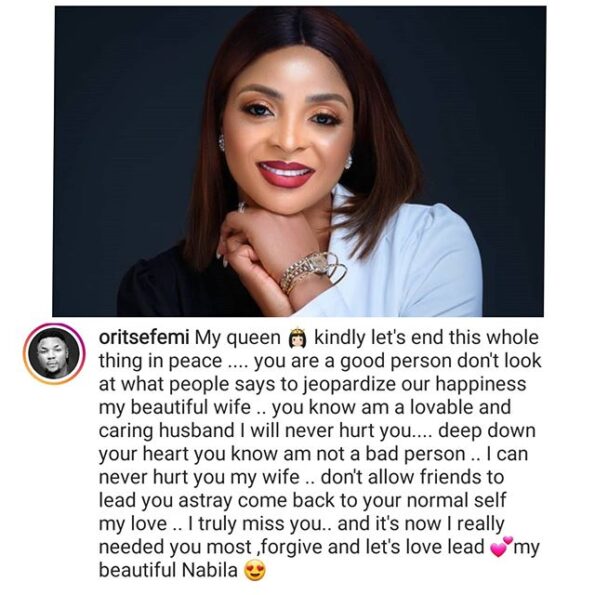Image resolution: width=595 pixels, height=595 pixels.
Task: Click 'My queen' text in the caption
Action: pyautogui.click(x=238, y=338)
